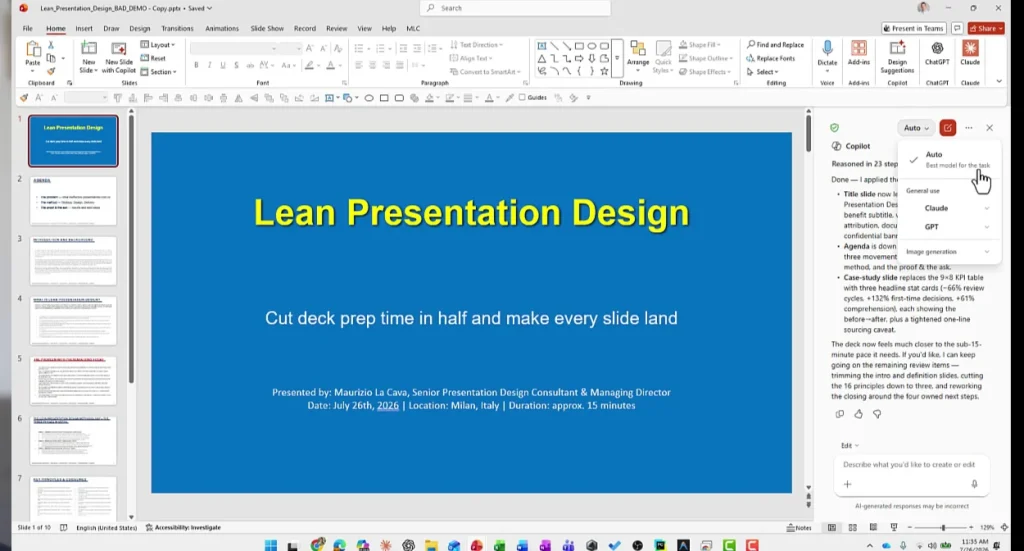
Task: Open Design Suggestions from Copilot
Action: pos(897,57)
